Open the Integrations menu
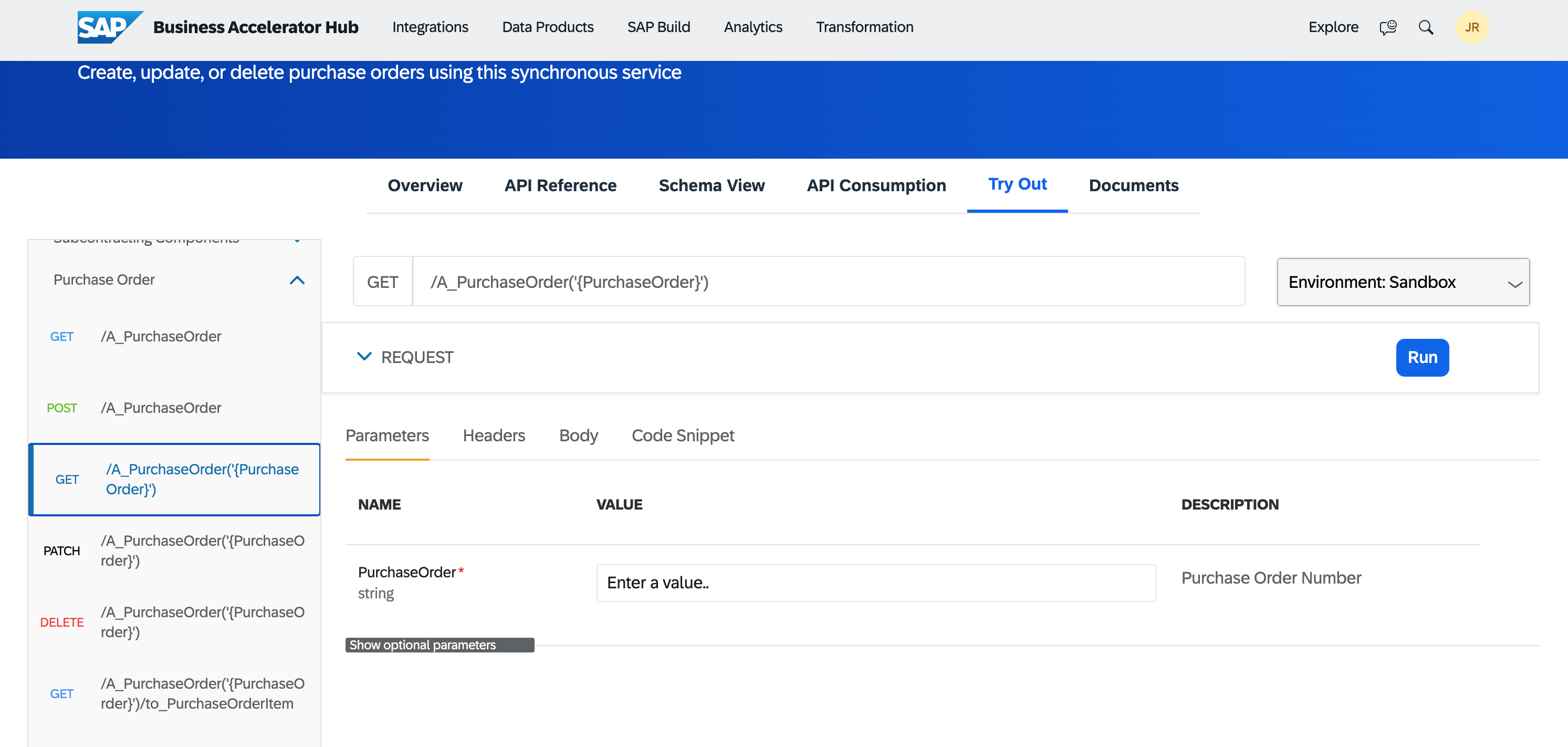The height and width of the screenshot is (747, 1568). tap(430, 27)
